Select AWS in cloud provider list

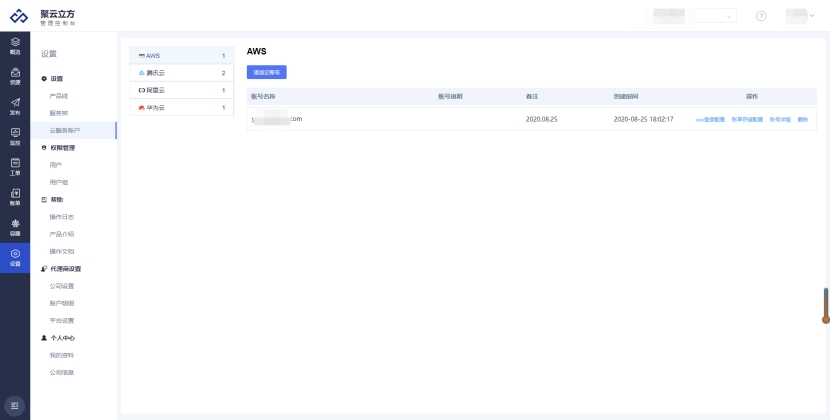click(x=182, y=56)
